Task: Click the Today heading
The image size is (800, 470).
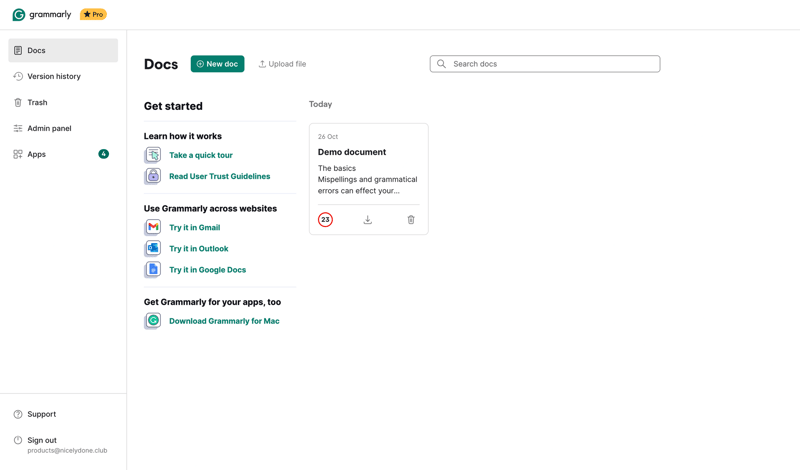Action: point(320,104)
